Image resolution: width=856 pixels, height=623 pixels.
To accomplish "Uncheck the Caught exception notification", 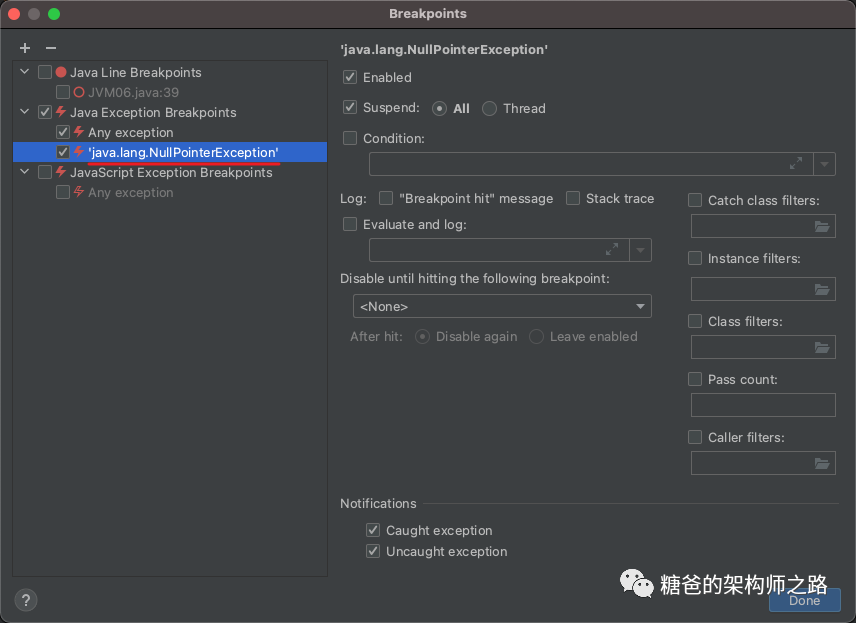I will 373,530.
